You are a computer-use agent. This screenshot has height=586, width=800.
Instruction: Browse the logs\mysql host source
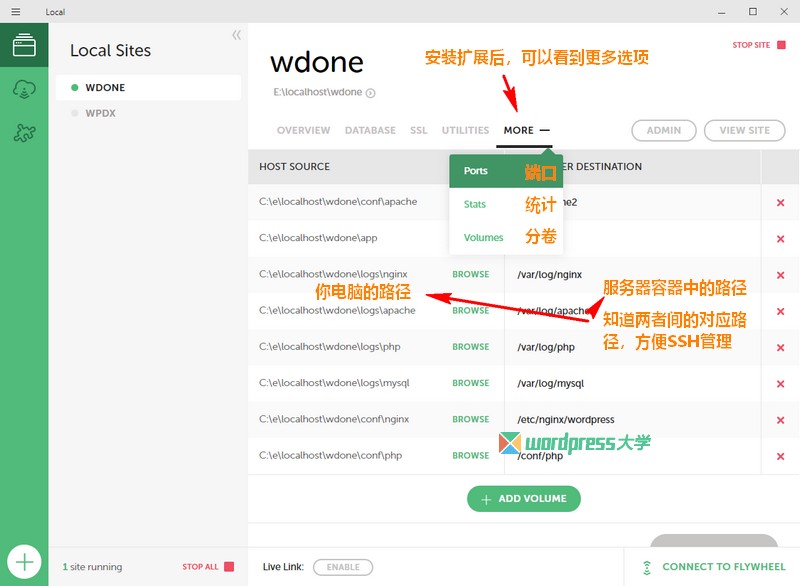click(470, 383)
